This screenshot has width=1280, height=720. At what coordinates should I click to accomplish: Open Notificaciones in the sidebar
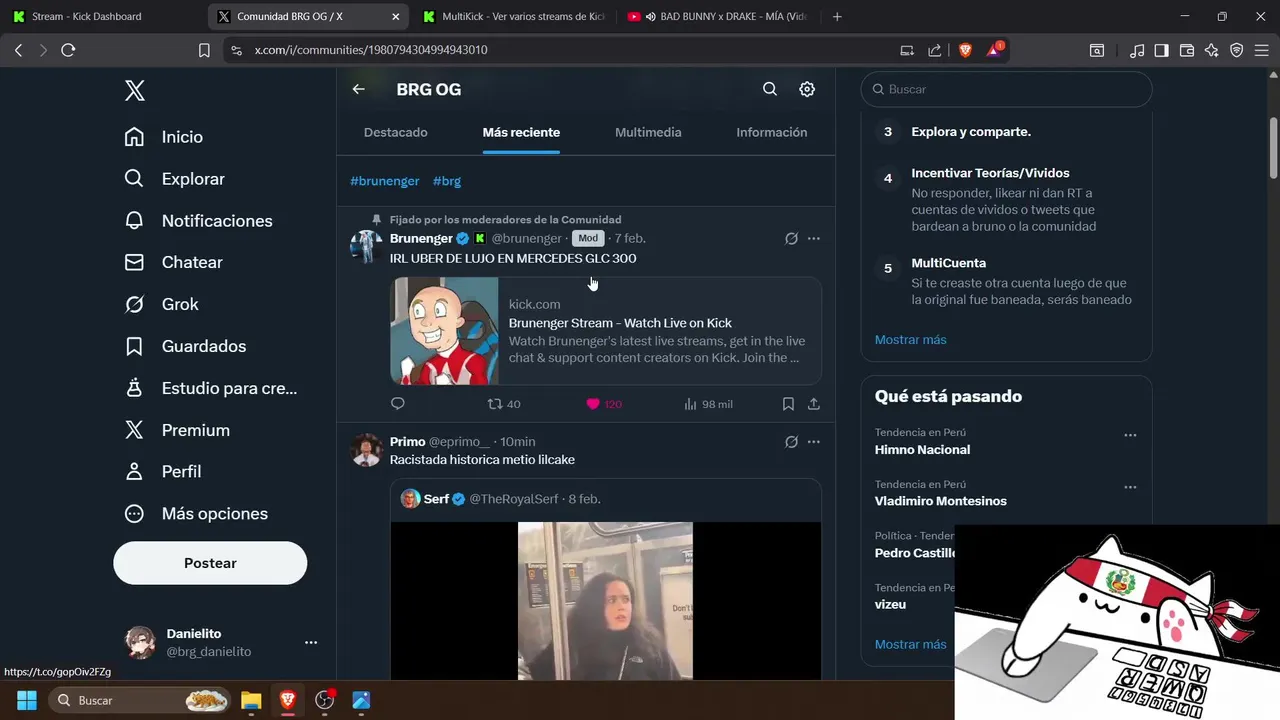[199, 221]
